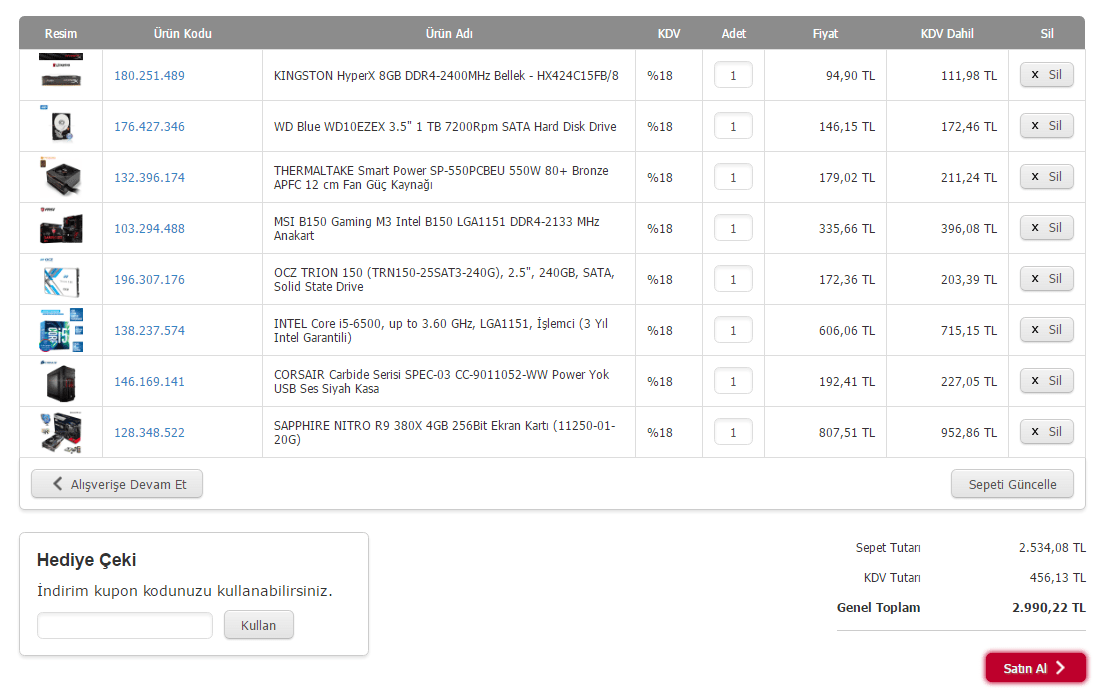Click the WD Blue hard disk thumbnail
1106x690 pixels.
(61, 124)
